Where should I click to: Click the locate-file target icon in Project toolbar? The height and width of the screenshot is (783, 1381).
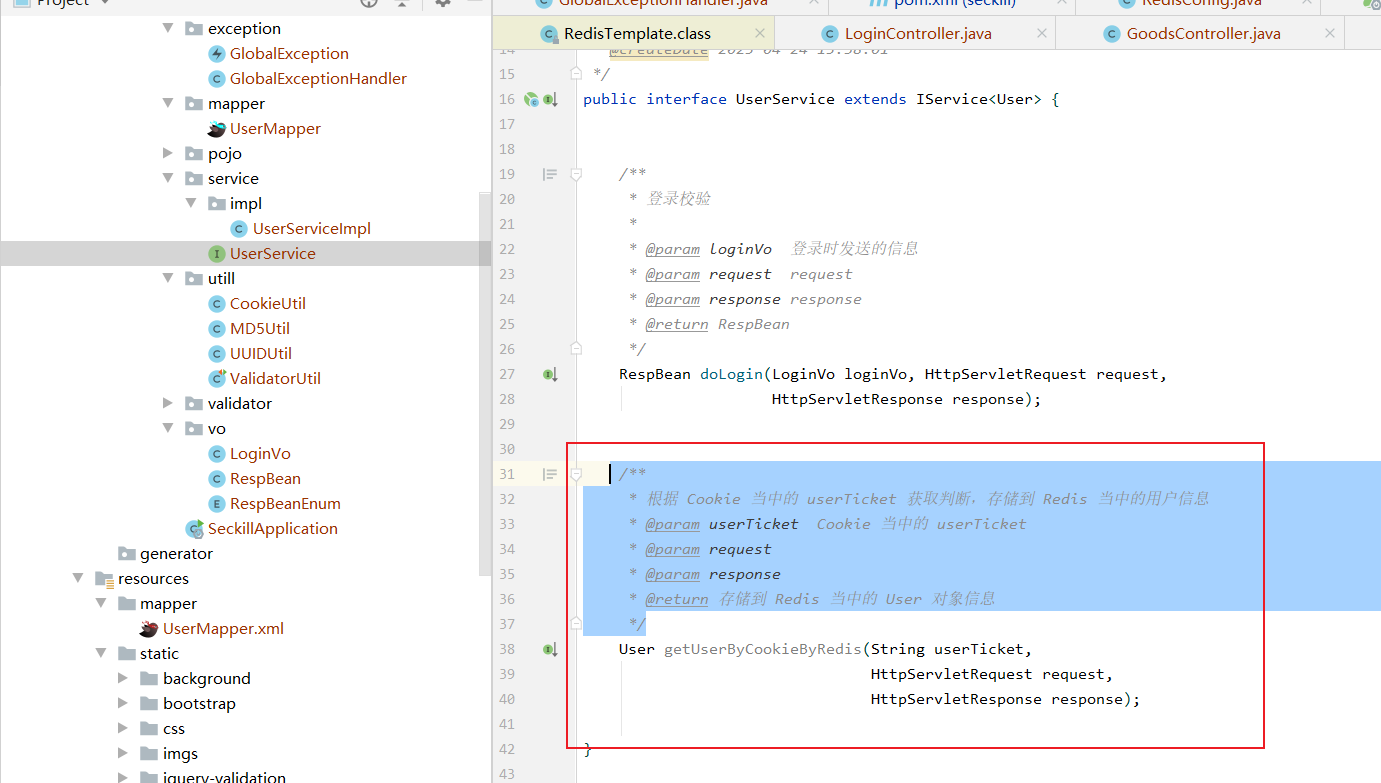(369, 3)
